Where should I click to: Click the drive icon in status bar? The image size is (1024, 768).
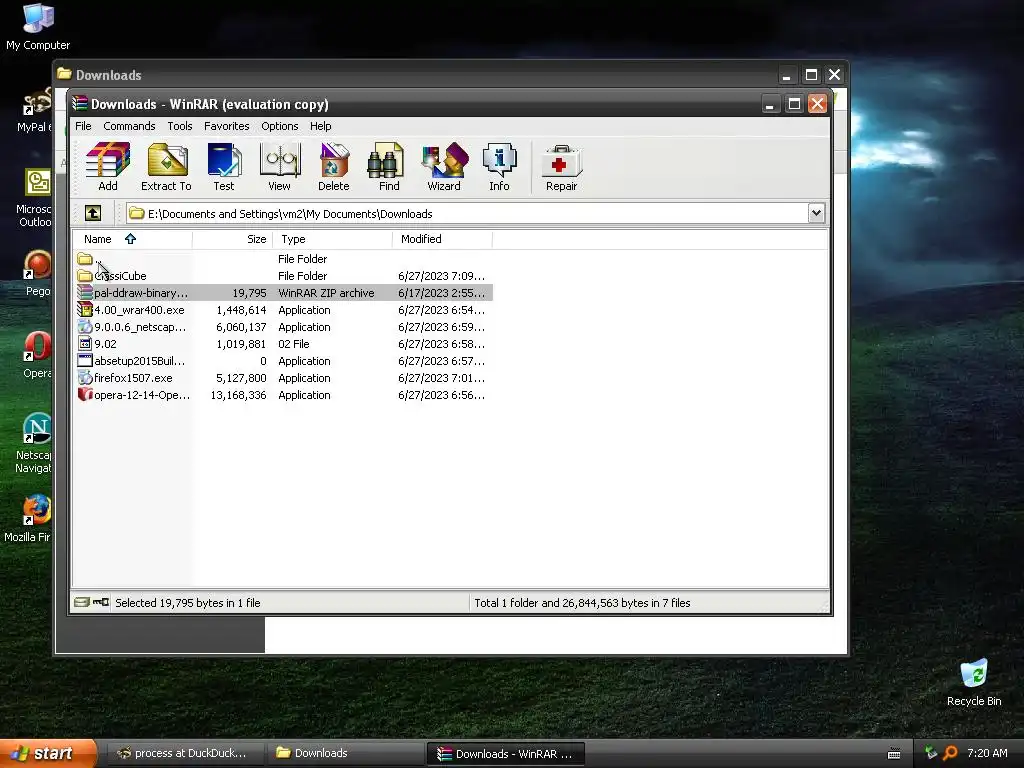point(82,602)
